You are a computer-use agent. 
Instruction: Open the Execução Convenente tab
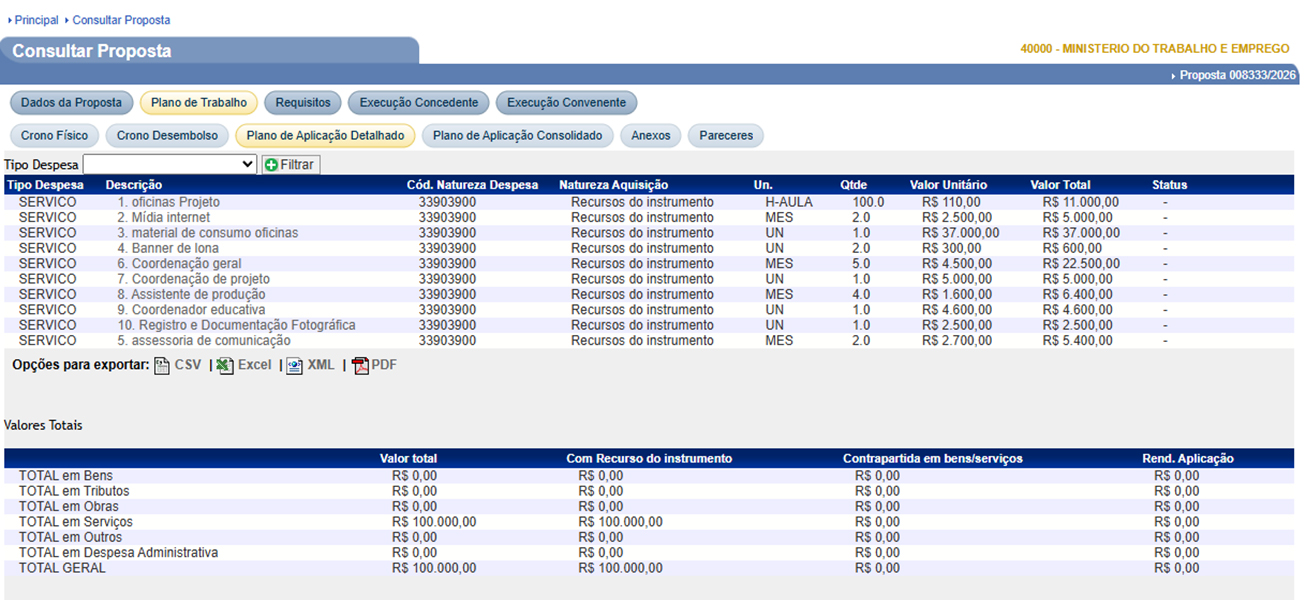coord(566,102)
